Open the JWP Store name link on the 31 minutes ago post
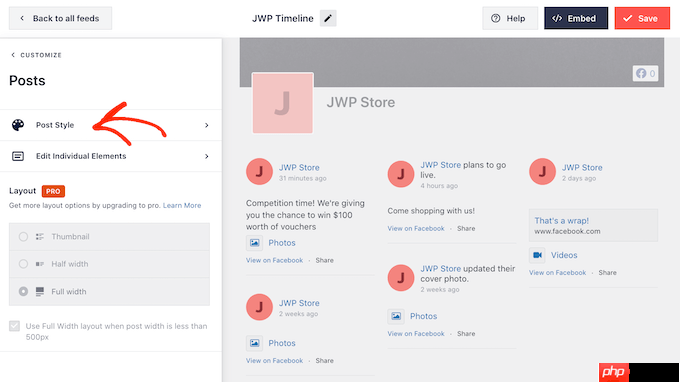This screenshot has width=680, height=382. 299,167
